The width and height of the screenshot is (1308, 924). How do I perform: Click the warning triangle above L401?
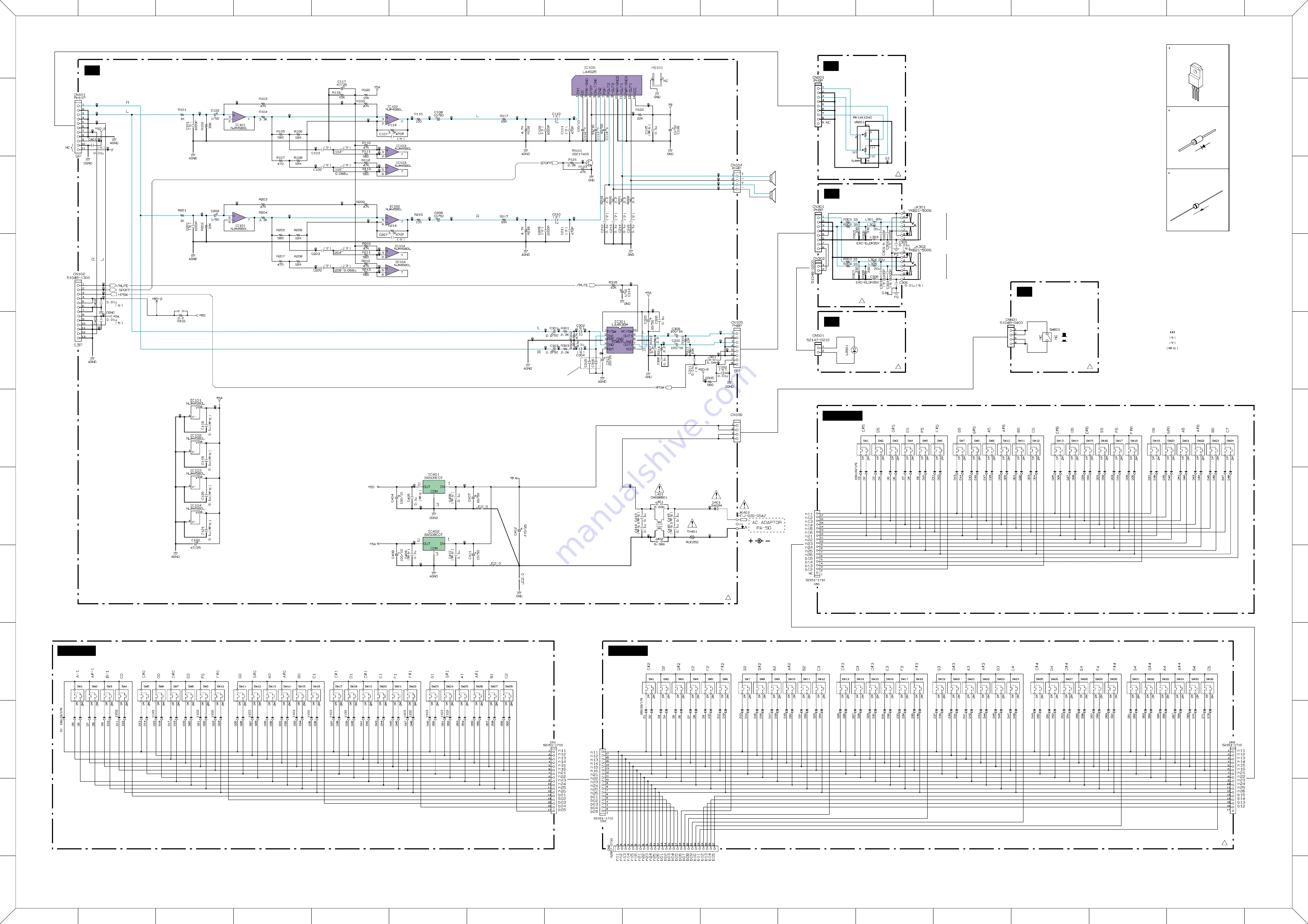click(x=659, y=489)
